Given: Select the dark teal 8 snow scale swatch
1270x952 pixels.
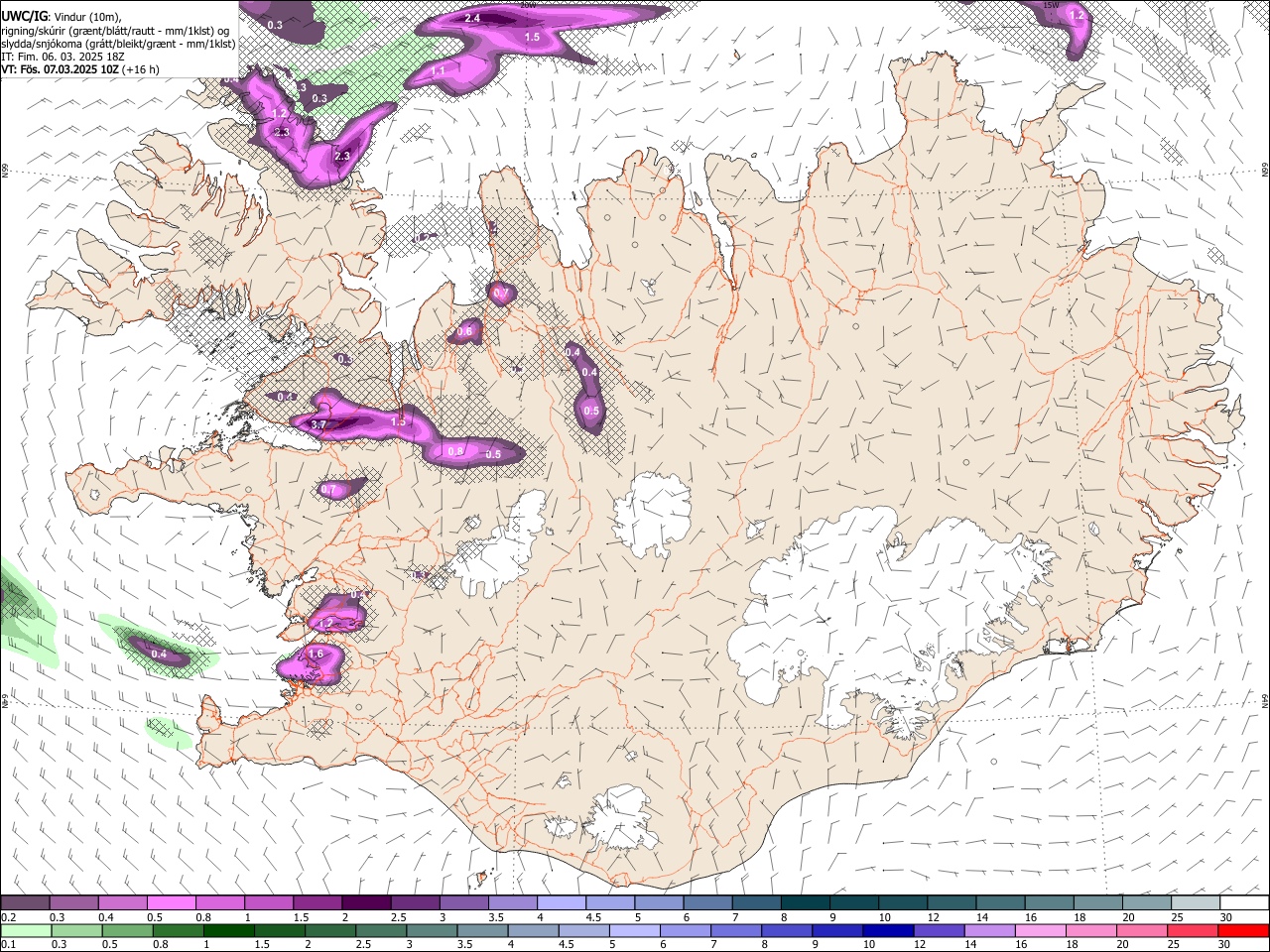Looking at the screenshot, I should point(805,902).
